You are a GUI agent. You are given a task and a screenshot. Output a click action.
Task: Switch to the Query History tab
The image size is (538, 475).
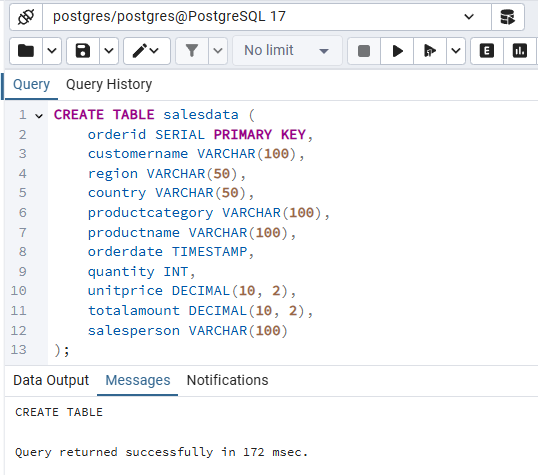click(x=109, y=84)
